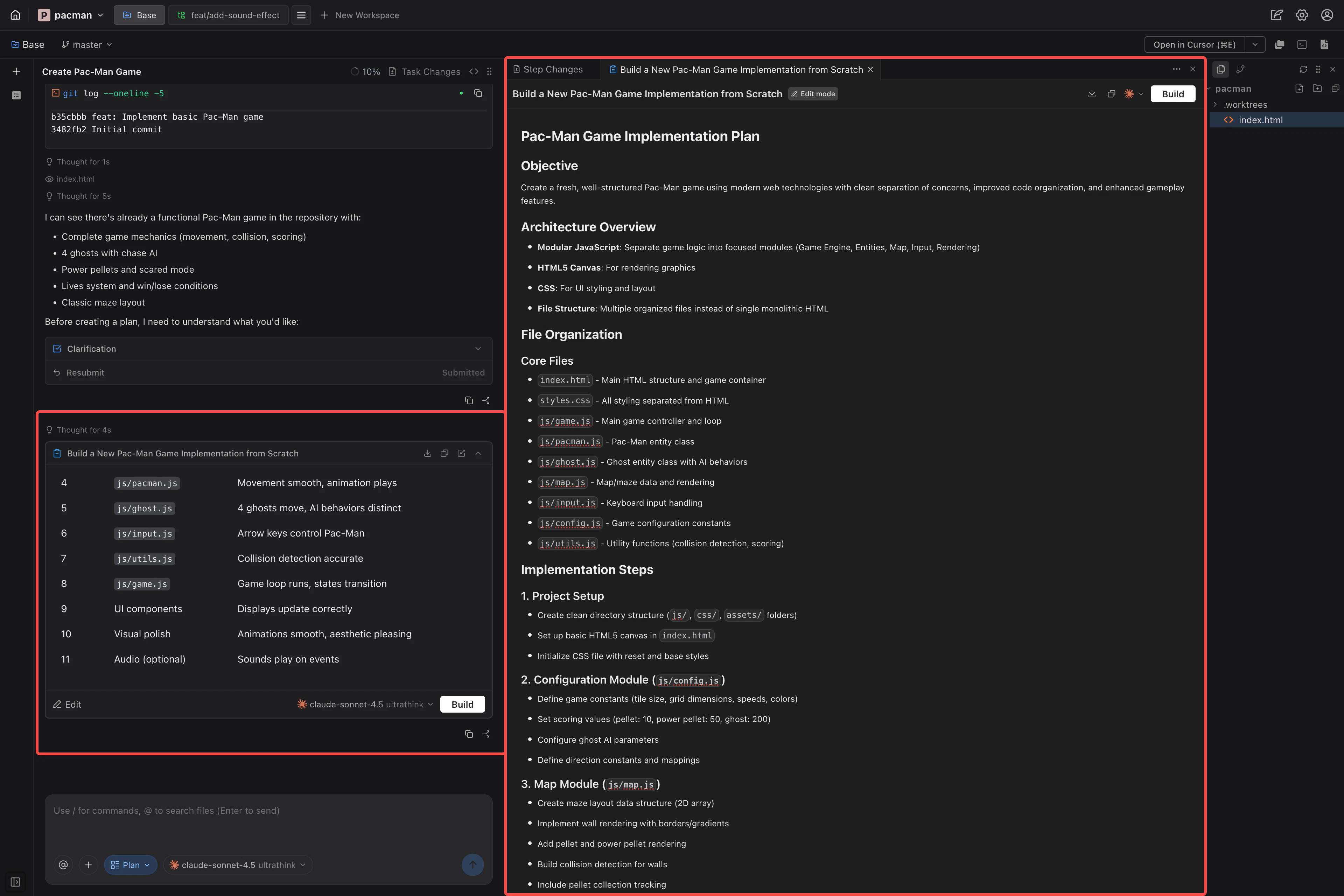Expand the 'Thought for 4s' reasoning

(78, 430)
